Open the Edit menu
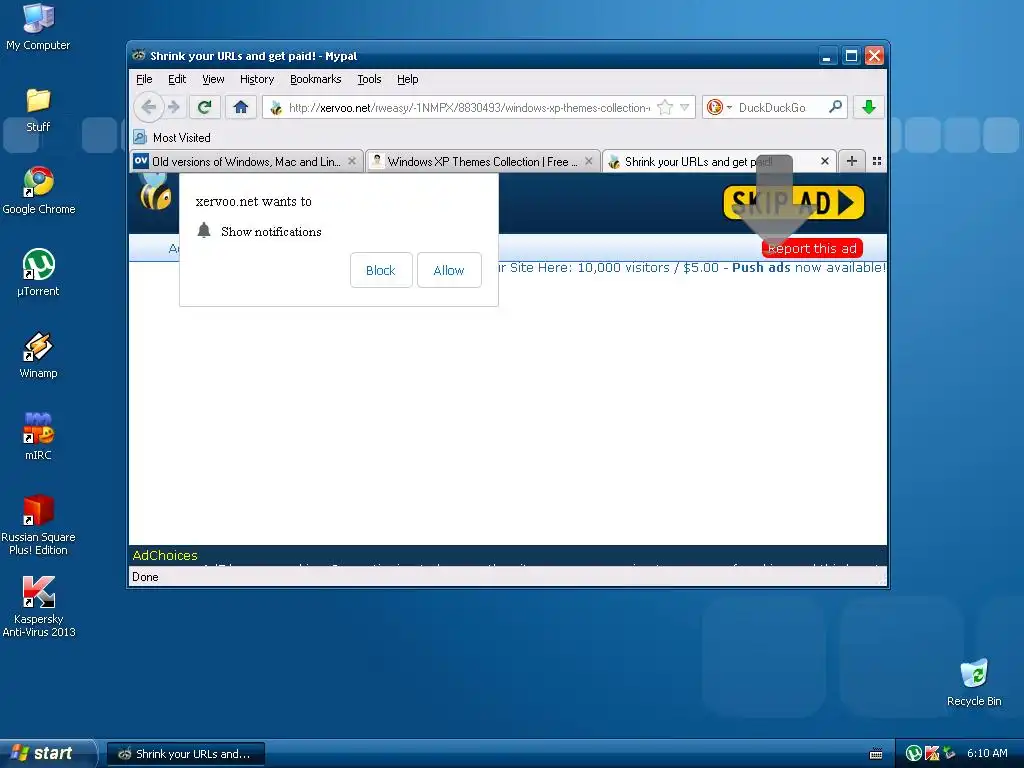The image size is (1024, 768). coord(177,79)
